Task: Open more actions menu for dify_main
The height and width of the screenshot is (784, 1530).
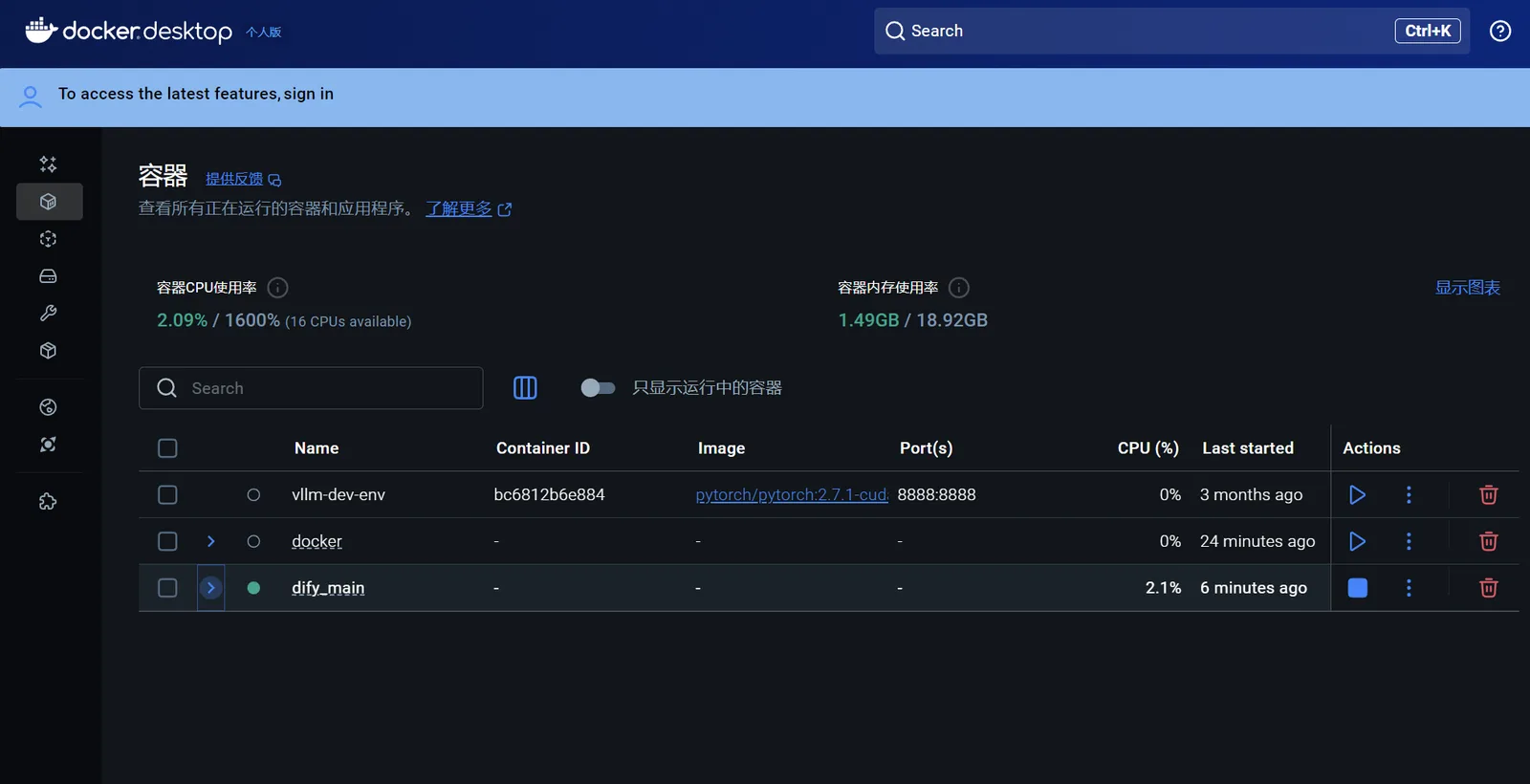Action: [1409, 588]
